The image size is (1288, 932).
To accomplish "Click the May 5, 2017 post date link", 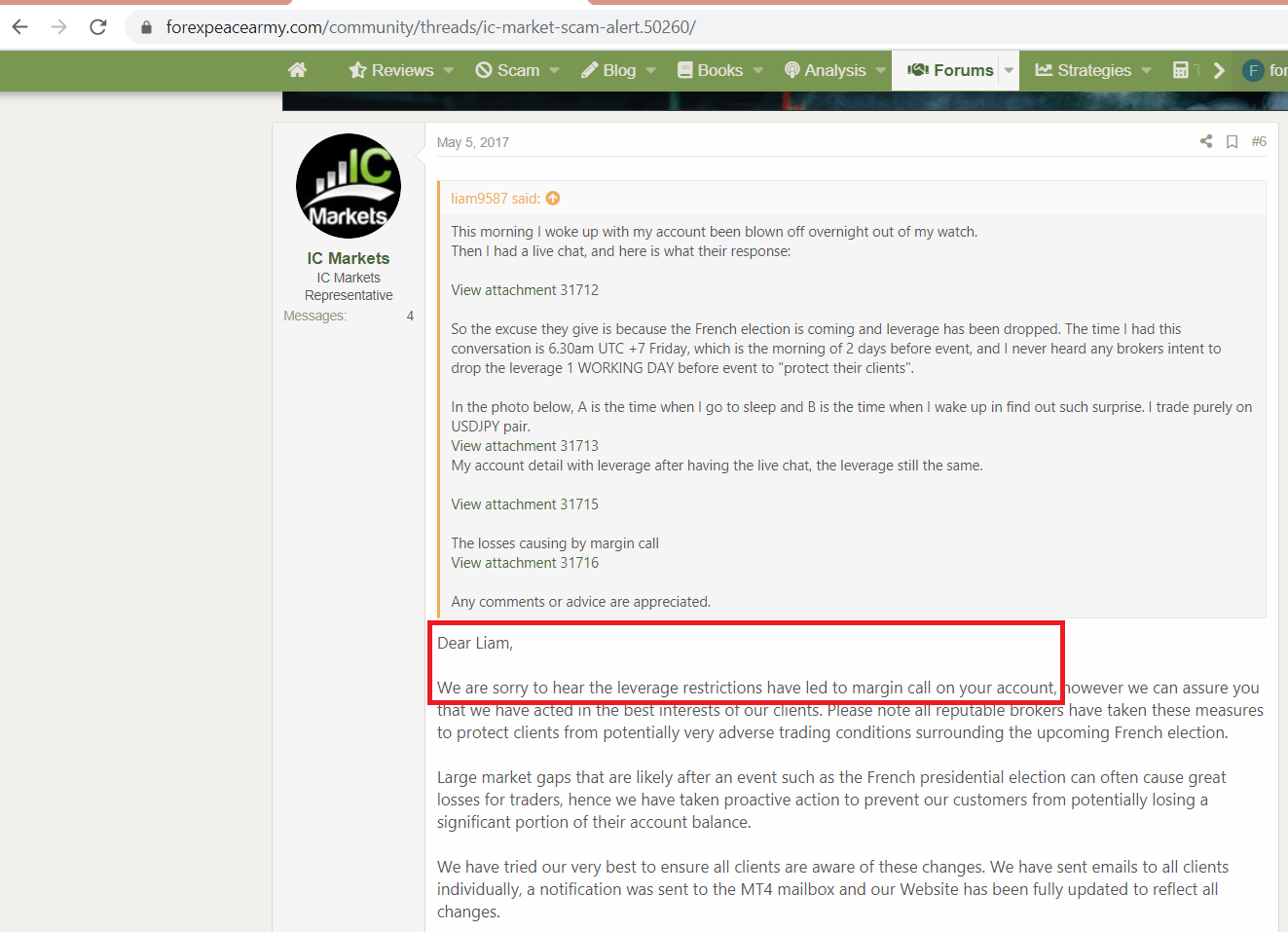I will click(473, 142).
